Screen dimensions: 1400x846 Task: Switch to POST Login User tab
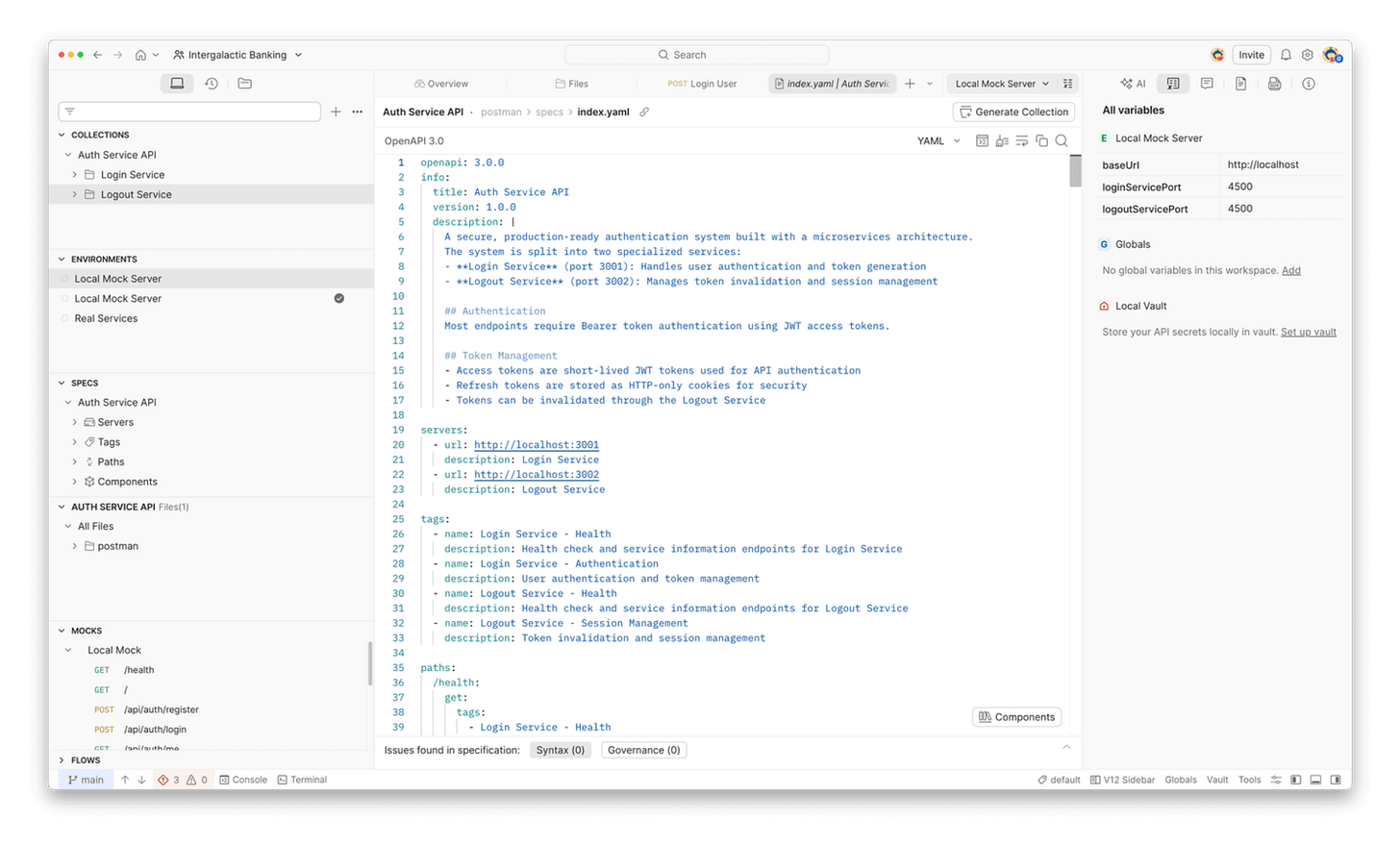click(702, 84)
